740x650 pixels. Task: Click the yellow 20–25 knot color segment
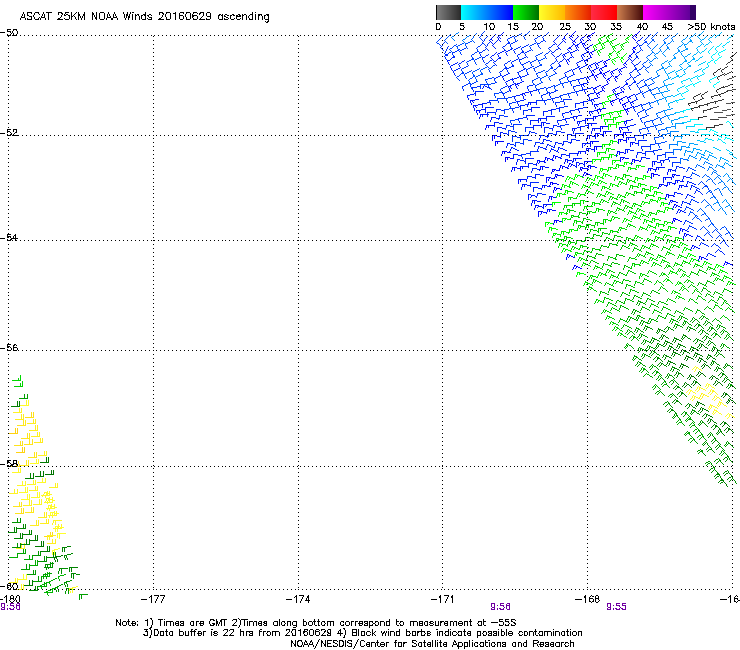coord(552,12)
